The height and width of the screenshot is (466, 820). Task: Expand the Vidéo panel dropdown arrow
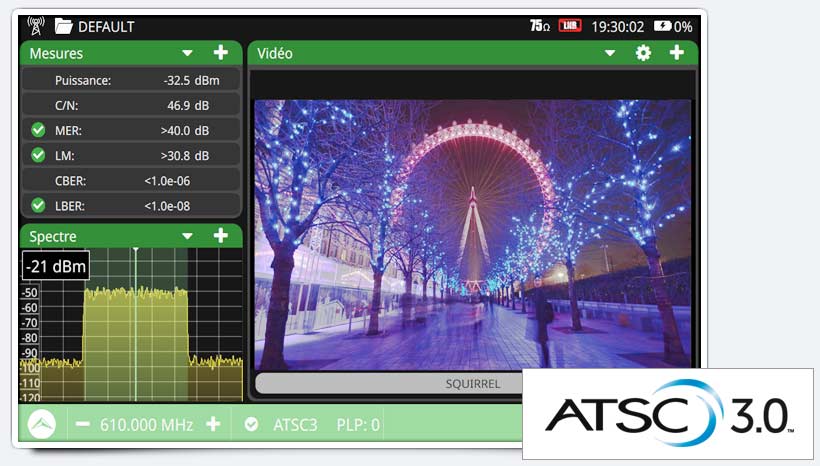pyautogui.click(x=610, y=53)
